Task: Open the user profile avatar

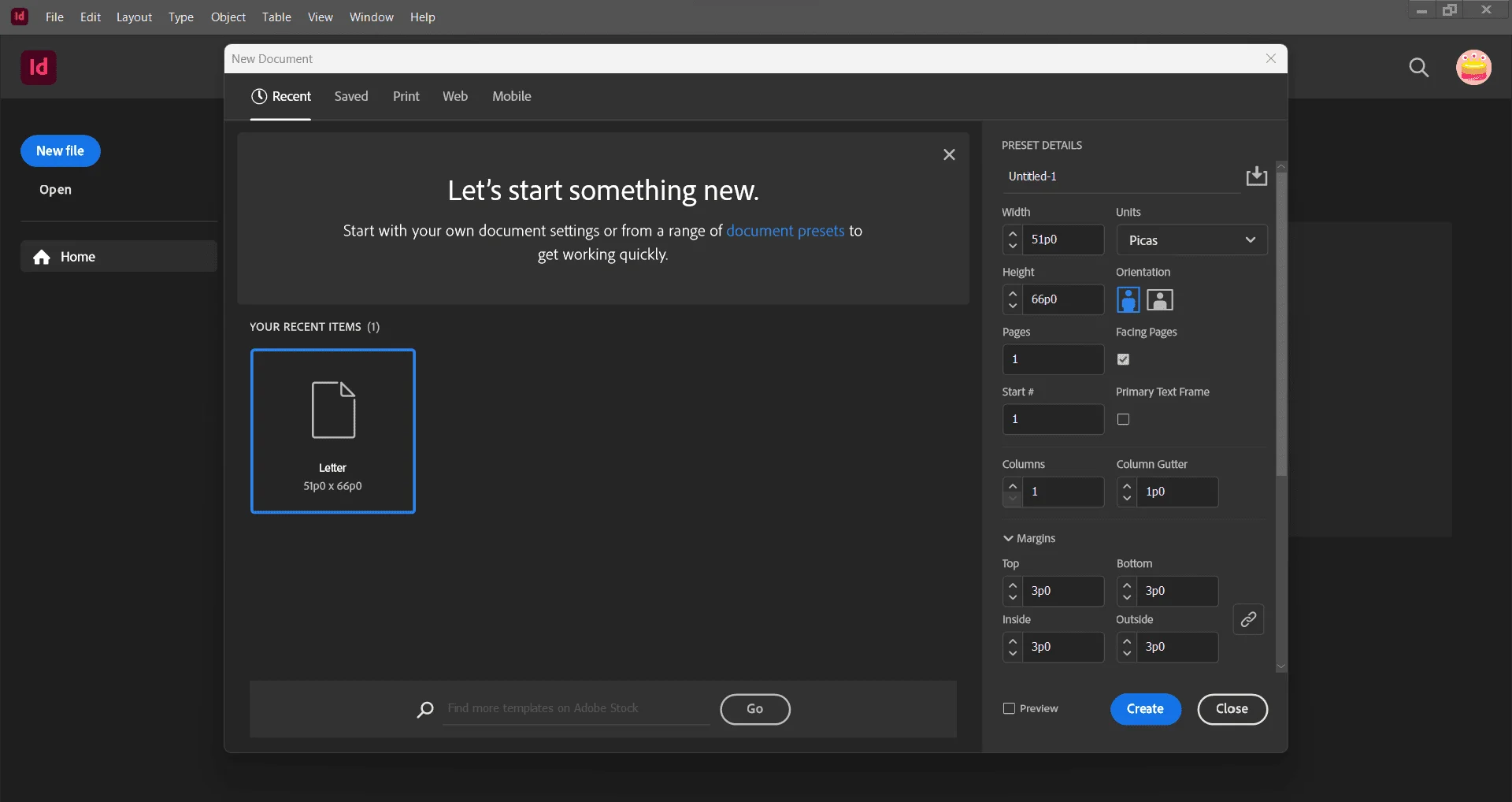Action: point(1473,67)
